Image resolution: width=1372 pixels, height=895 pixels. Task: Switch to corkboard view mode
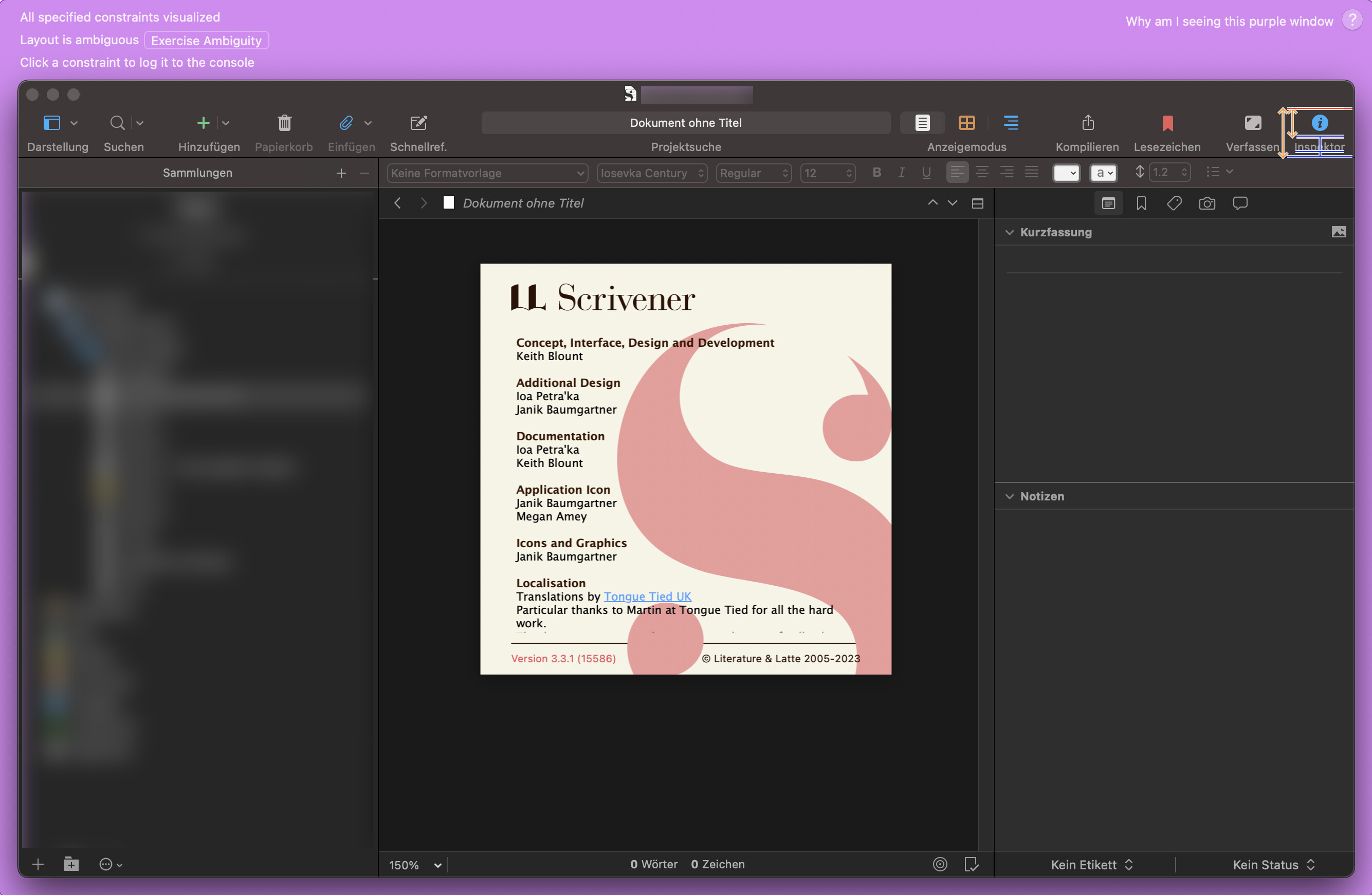(967, 123)
